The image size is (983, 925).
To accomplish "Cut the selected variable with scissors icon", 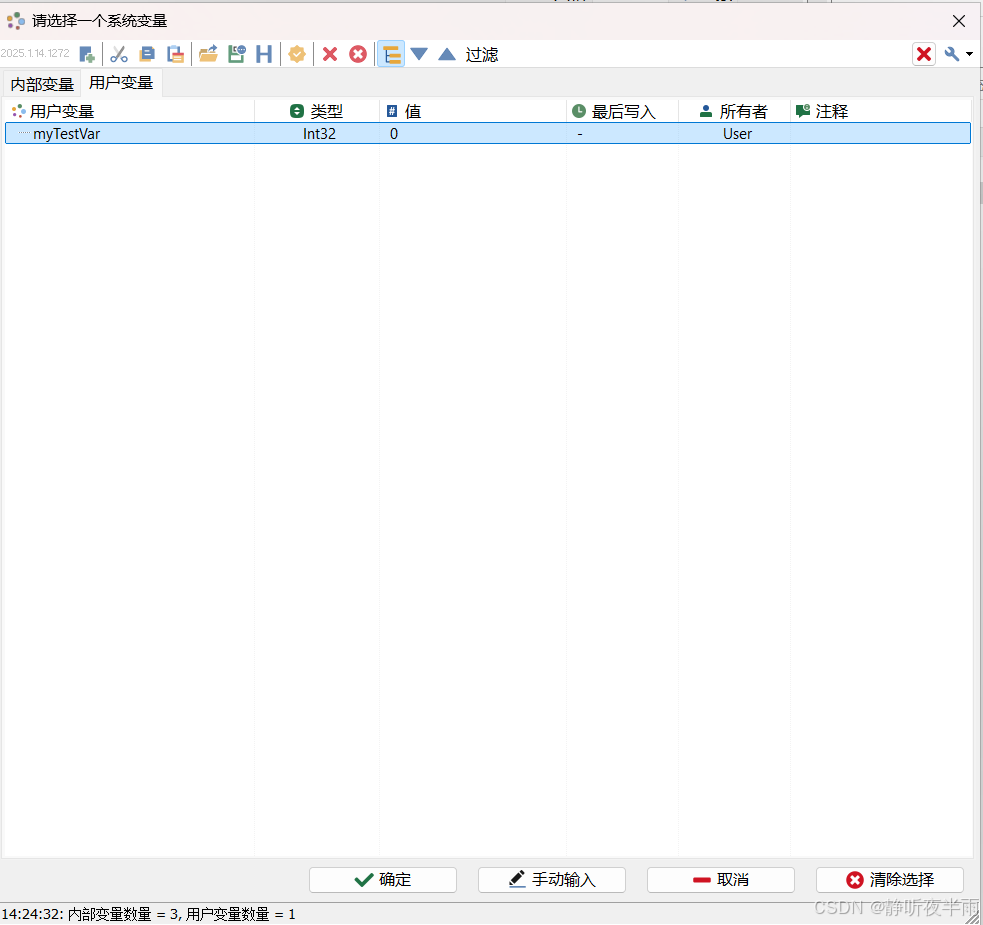I will coord(118,55).
